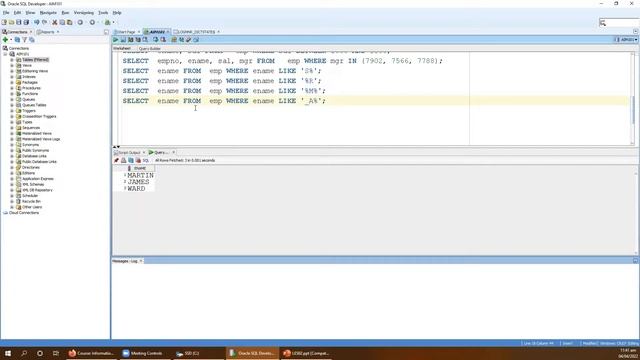
Task: Click the eraser Clear icon in the worksheet toolbar
Action: click(x=189, y=40)
